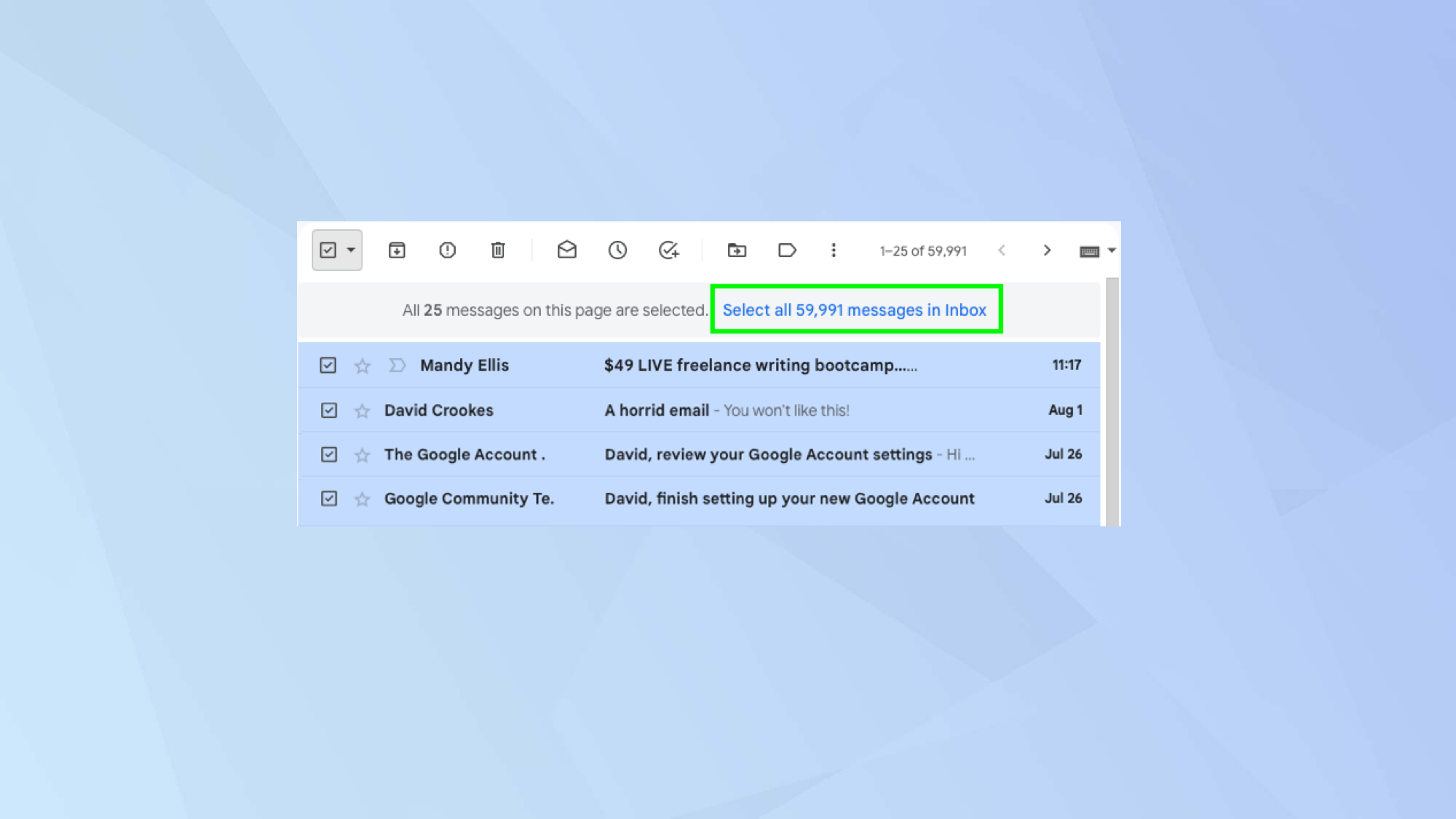Image resolution: width=1456 pixels, height=819 pixels.
Task: Go to the previous page of emails
Action: 1002,250
